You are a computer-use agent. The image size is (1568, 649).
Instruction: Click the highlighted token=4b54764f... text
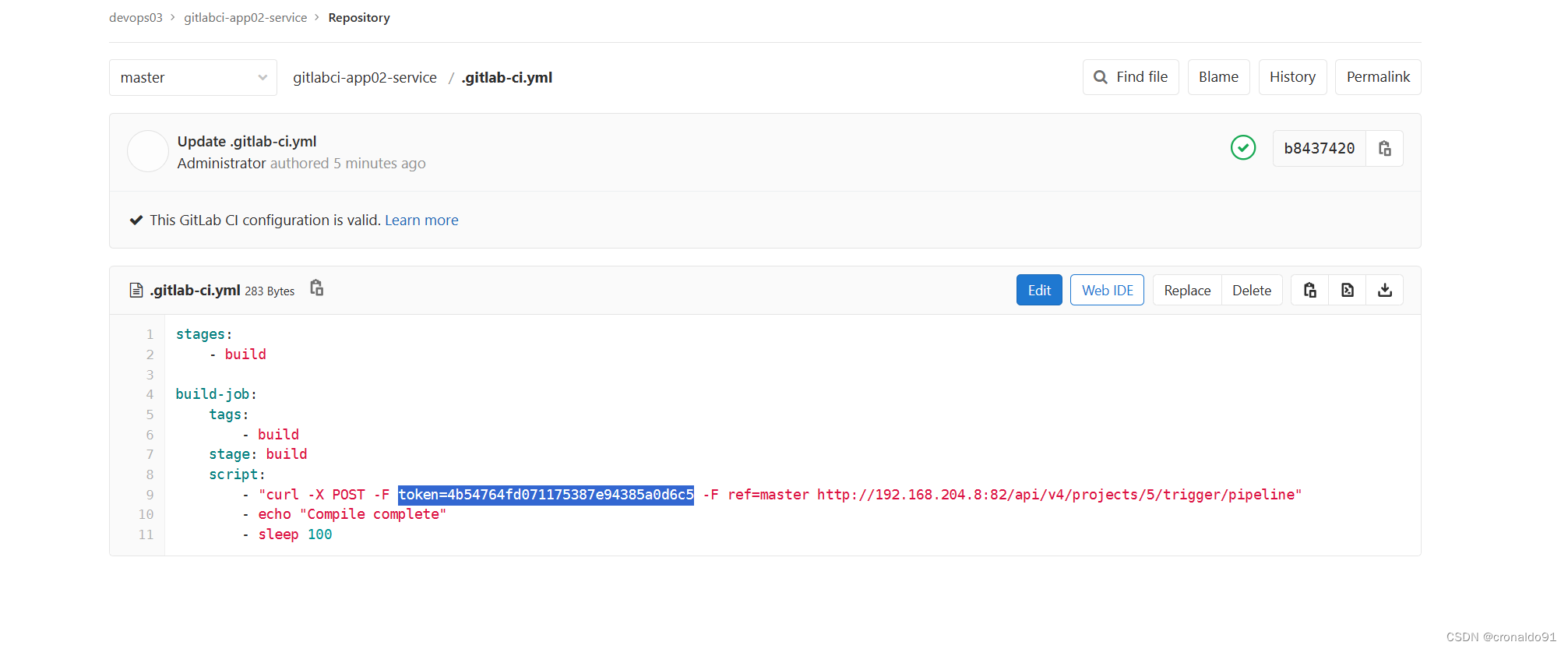pos(545,495)
